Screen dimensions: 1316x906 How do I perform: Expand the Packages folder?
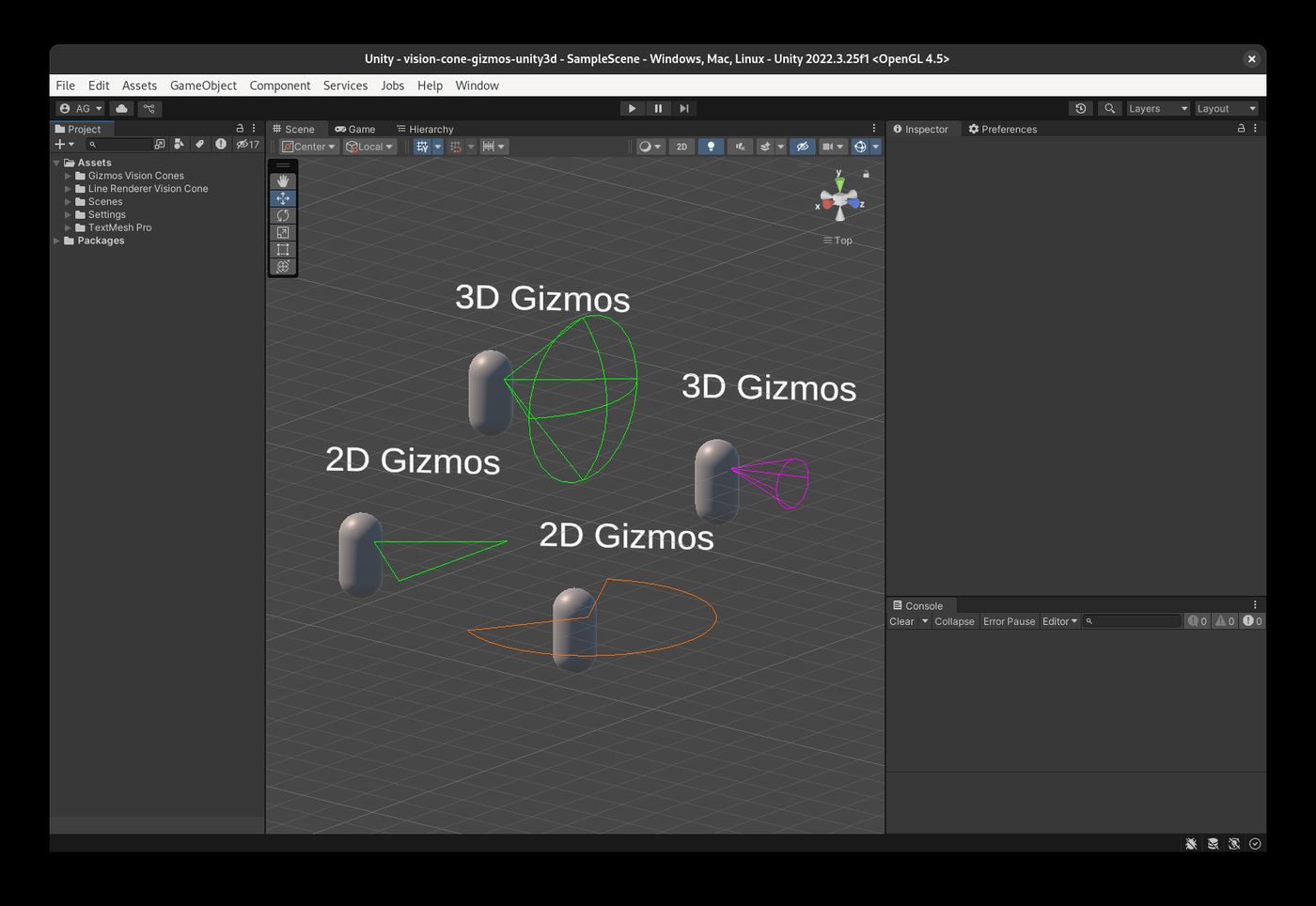pos(56,241)
